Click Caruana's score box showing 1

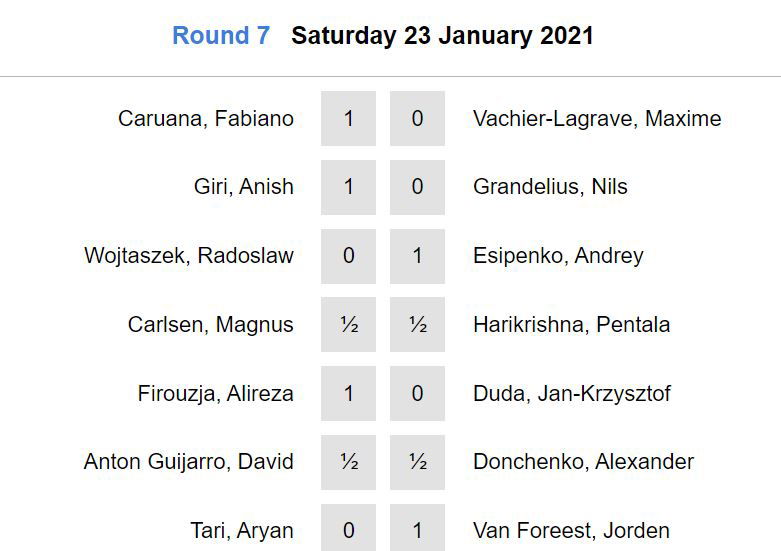pyautogui.click(x=348, y=119)
